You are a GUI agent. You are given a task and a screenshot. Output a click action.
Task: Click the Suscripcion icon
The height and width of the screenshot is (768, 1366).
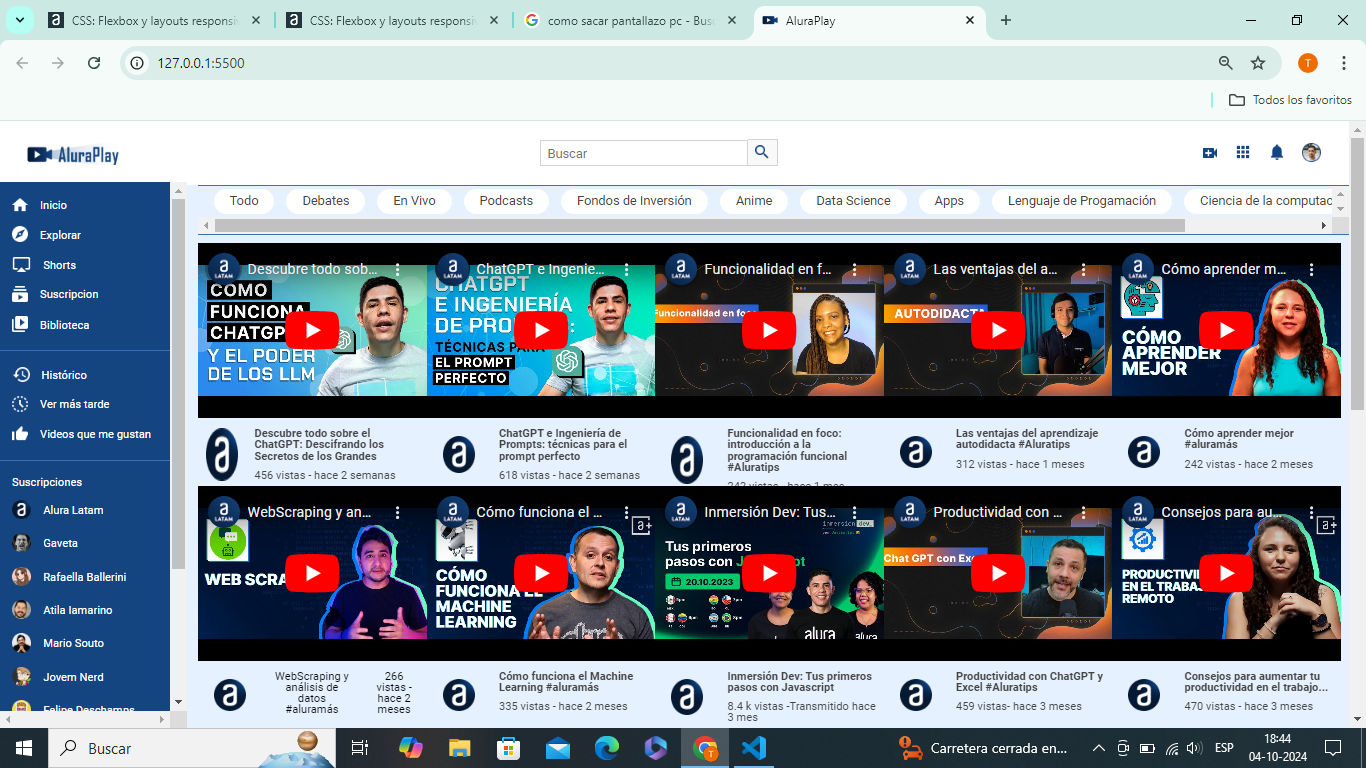pos(20,295)
